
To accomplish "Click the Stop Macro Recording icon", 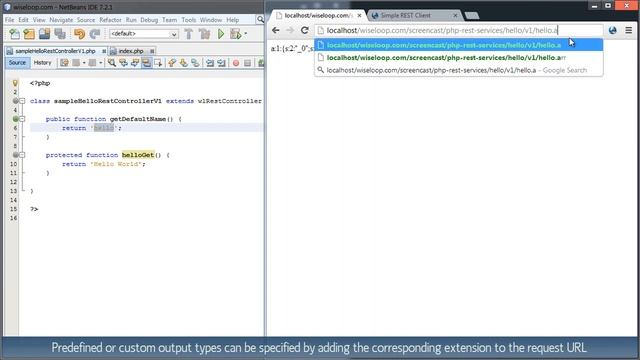I will [x=247, y=63].
